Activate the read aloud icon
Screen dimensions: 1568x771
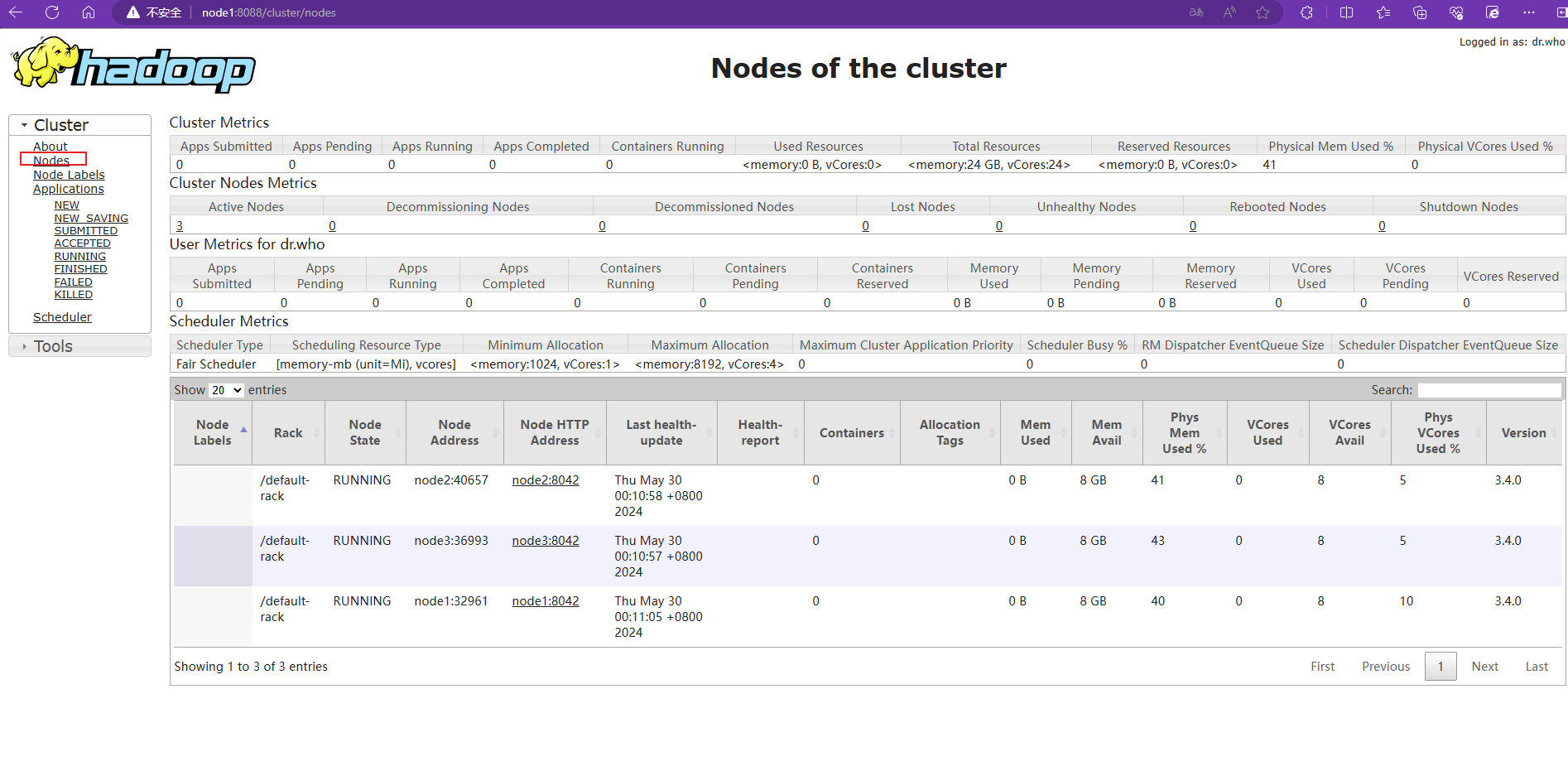[x=1229, y=12]
